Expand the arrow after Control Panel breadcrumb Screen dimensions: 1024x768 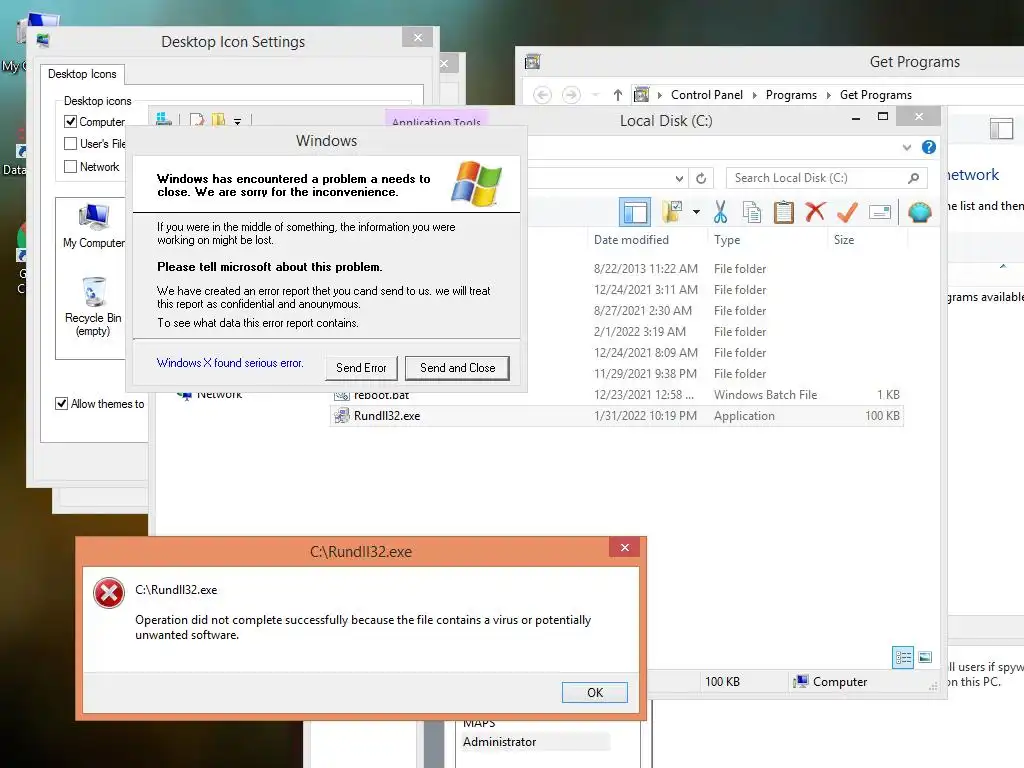[754, 95]
